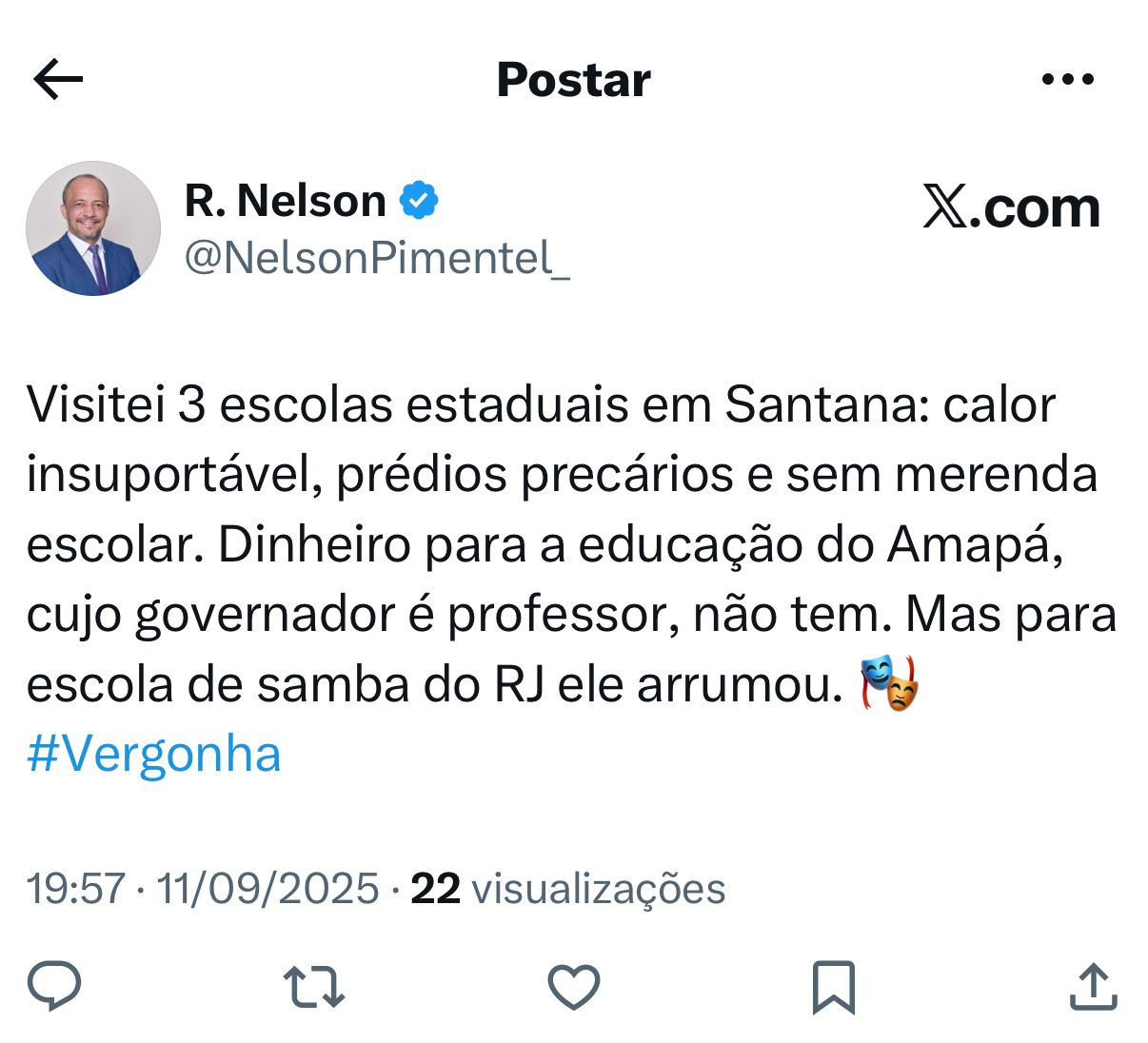
Task: Reply using the speech bubble icon
Action: tap(54, 986)
